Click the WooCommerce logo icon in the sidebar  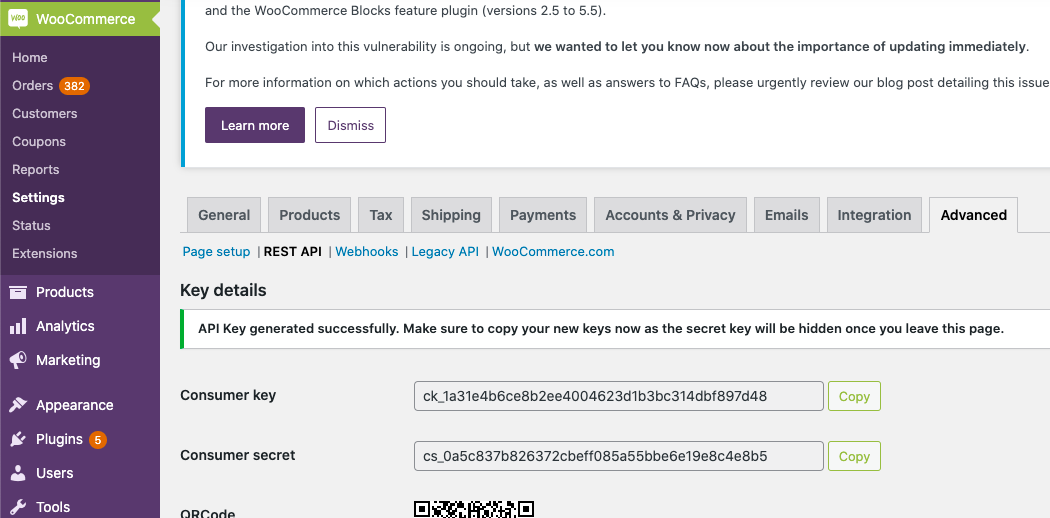pyautogui.click(x=18, y=19)
